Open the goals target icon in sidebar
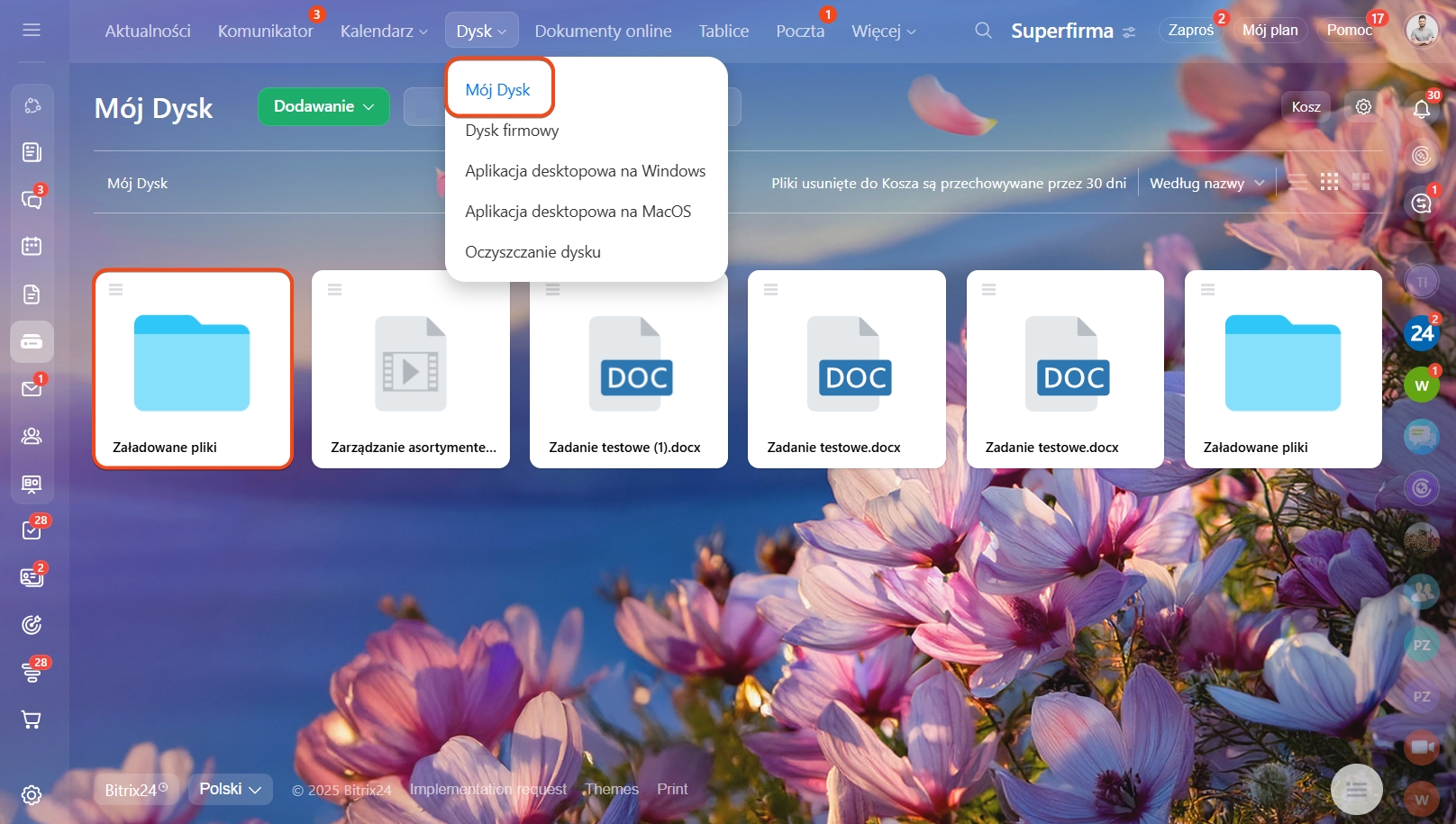The image size is (1456, 824). tap(32, 624)
